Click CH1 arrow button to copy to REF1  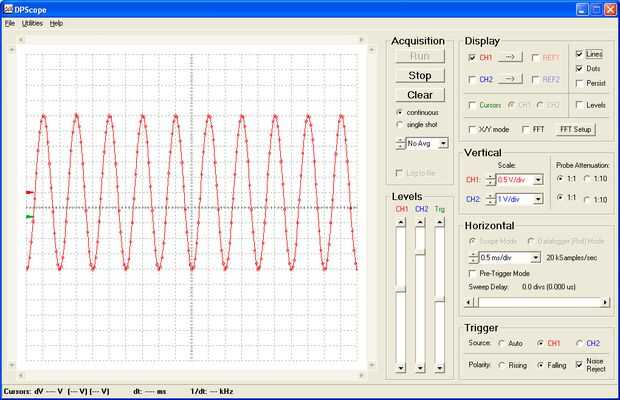click(x=510, y=57)
